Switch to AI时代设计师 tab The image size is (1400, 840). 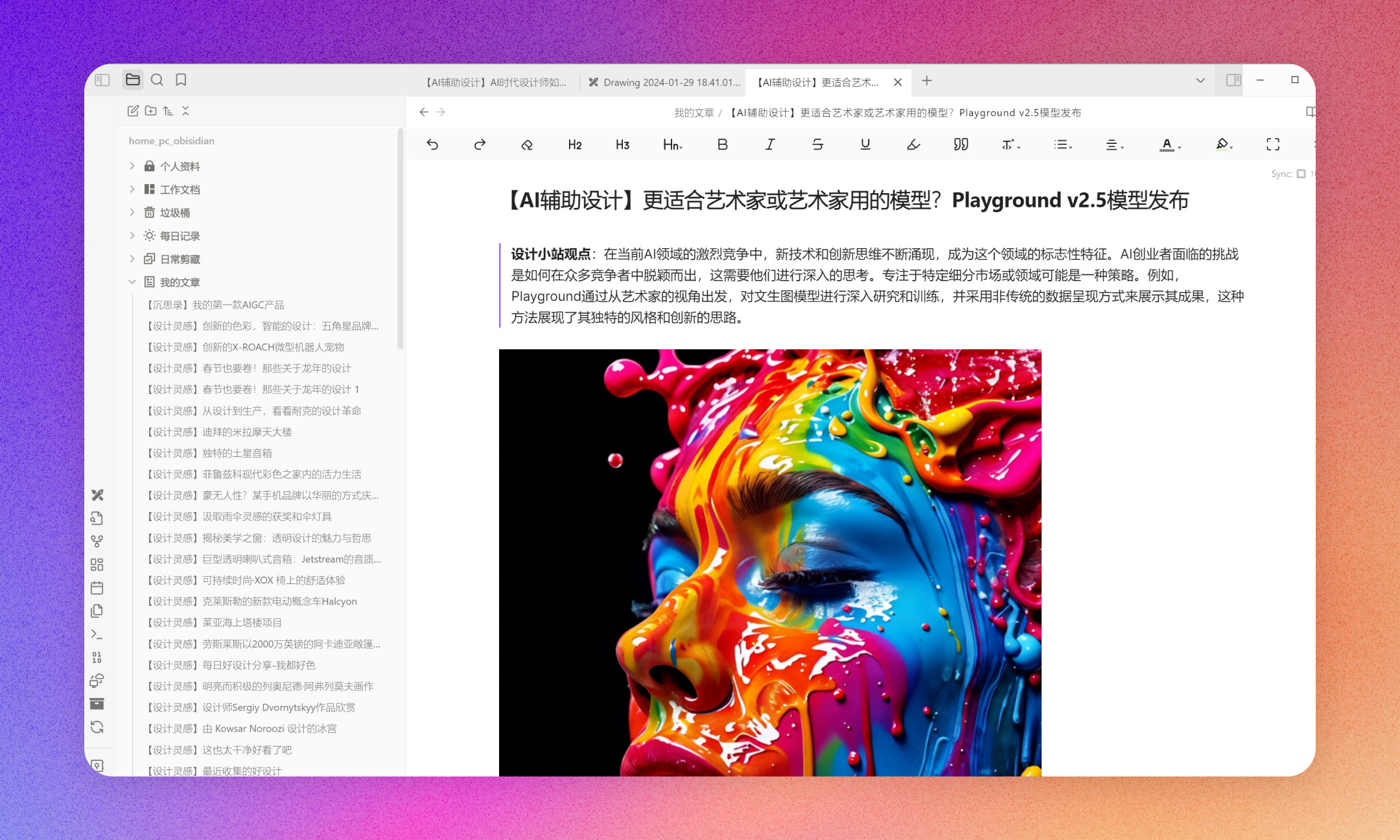click(x=496, y=82)
